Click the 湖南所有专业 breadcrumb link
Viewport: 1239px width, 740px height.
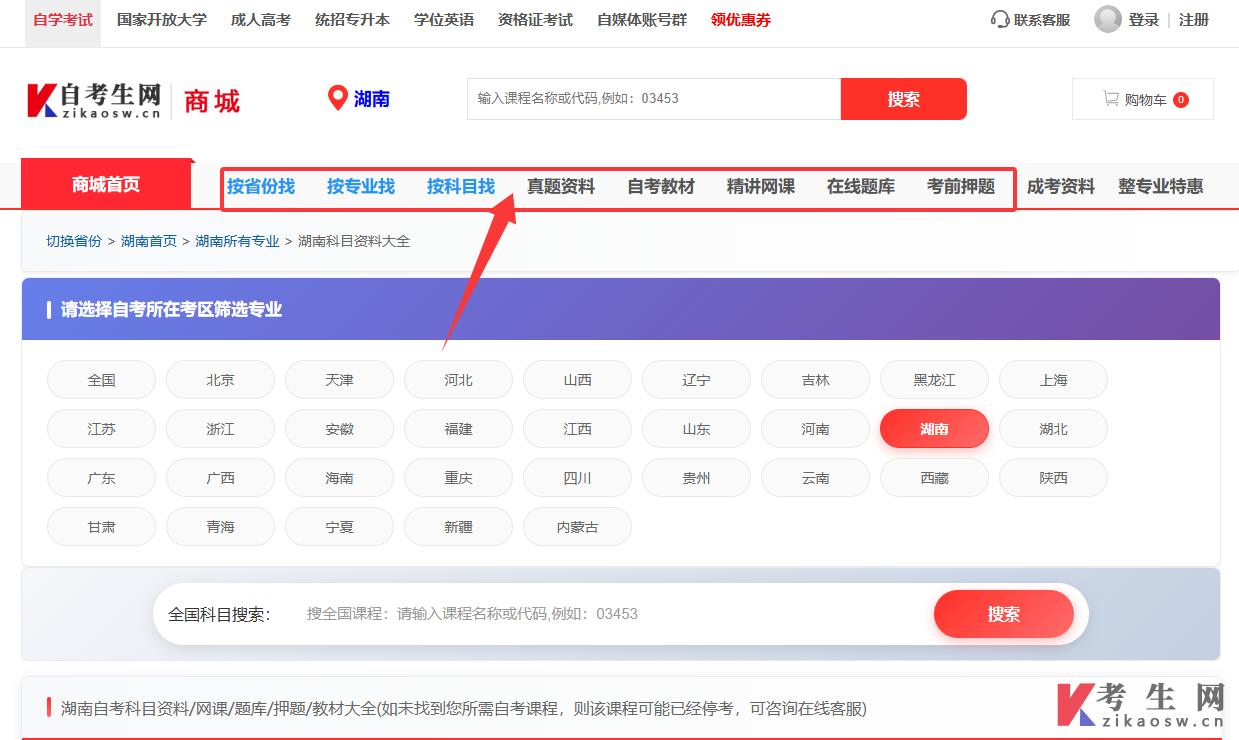(237, 241)
